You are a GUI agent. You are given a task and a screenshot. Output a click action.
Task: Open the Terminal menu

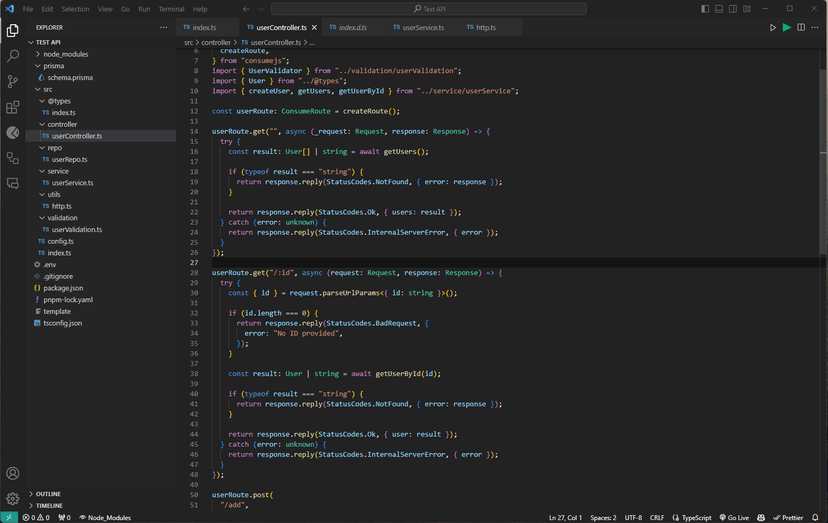click(171, 9)
